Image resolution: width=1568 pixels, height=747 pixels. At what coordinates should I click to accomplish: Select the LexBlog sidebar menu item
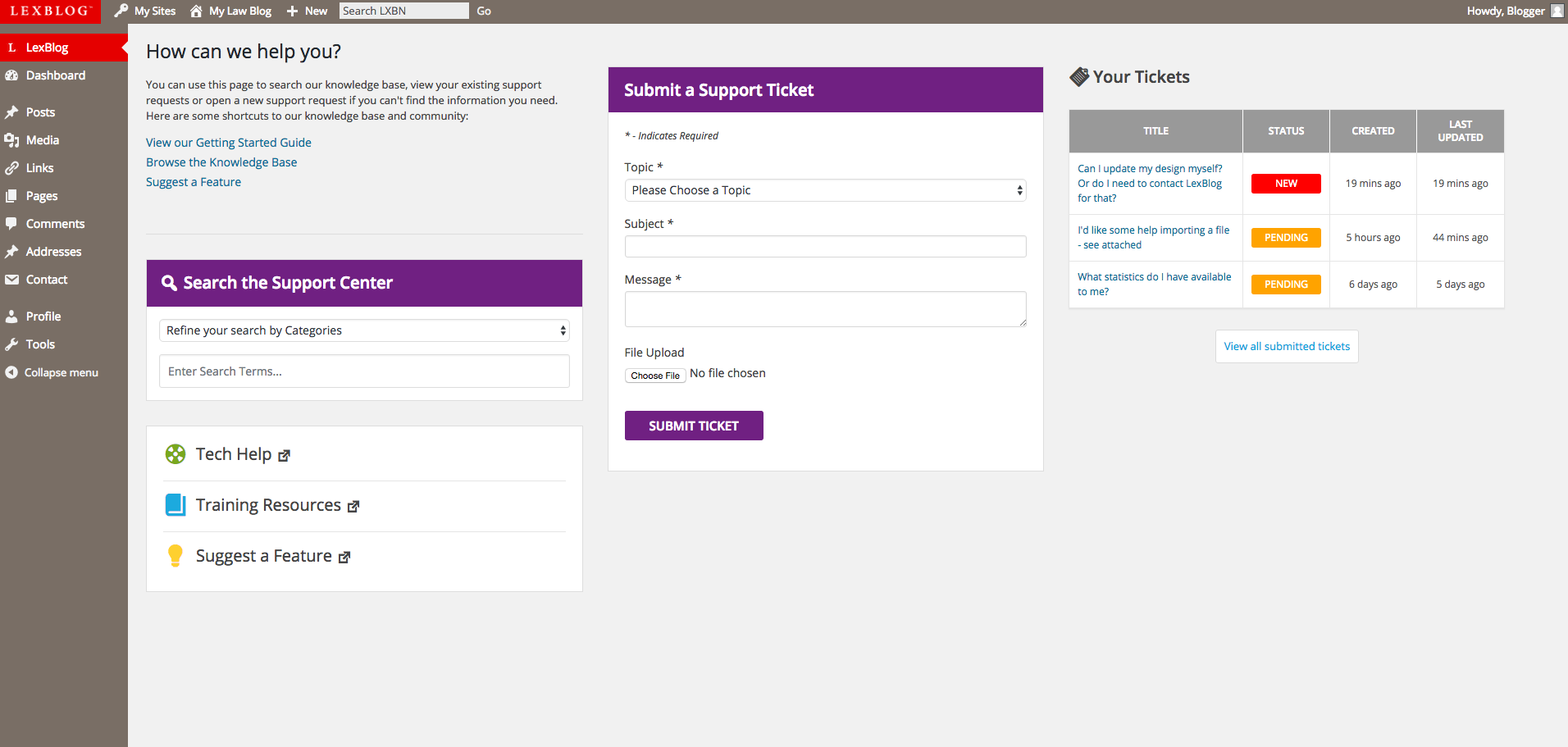(x=64, y=48)
